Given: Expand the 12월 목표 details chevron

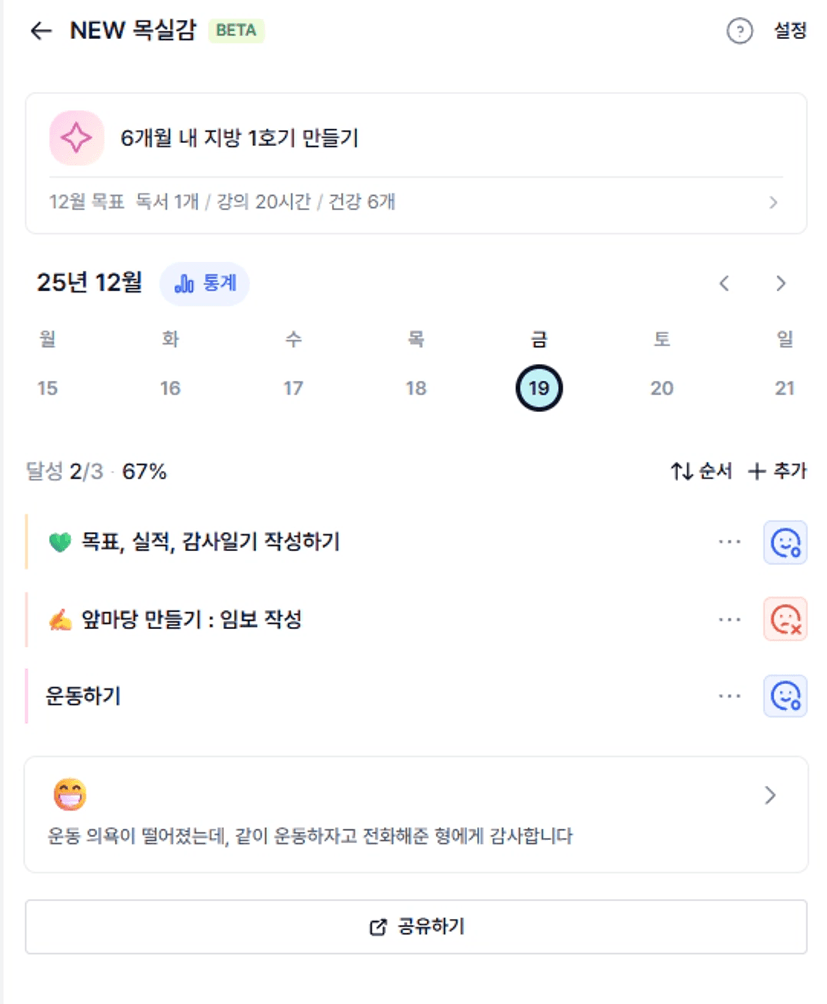Looking at the screenshot, I should [773, 202].
